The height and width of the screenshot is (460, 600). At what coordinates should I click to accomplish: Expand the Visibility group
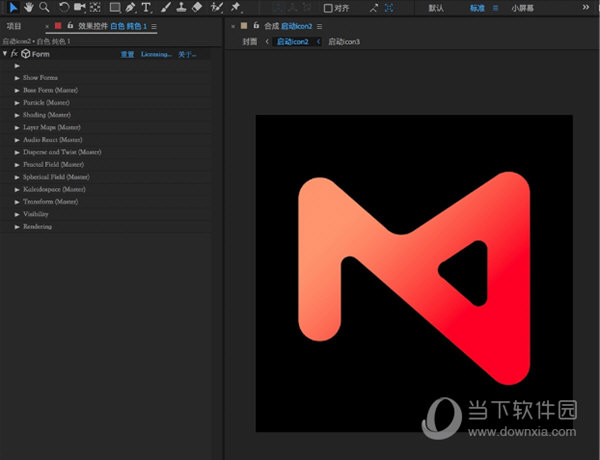click(17, 214)
